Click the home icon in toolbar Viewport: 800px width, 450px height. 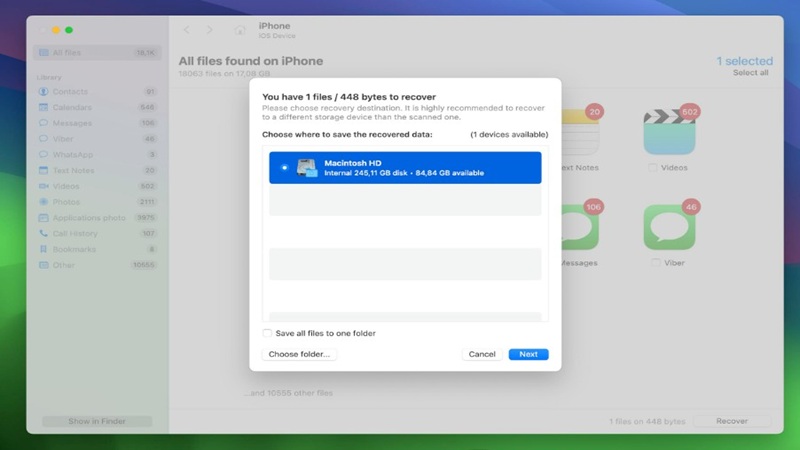pos(240,31)
